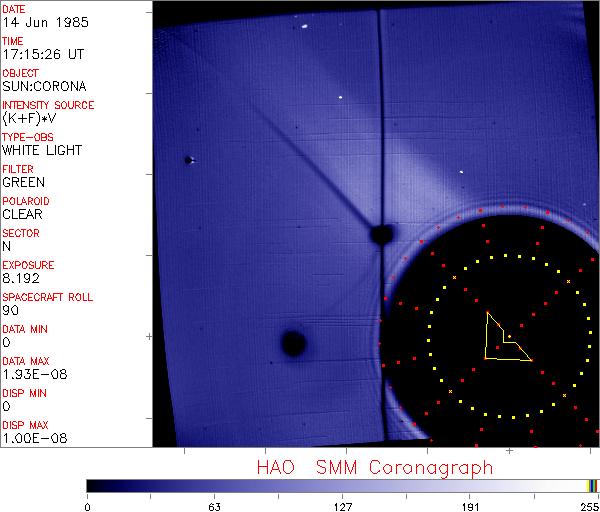Select the WHITE LIGHT observation type

(x=42, y=150)
